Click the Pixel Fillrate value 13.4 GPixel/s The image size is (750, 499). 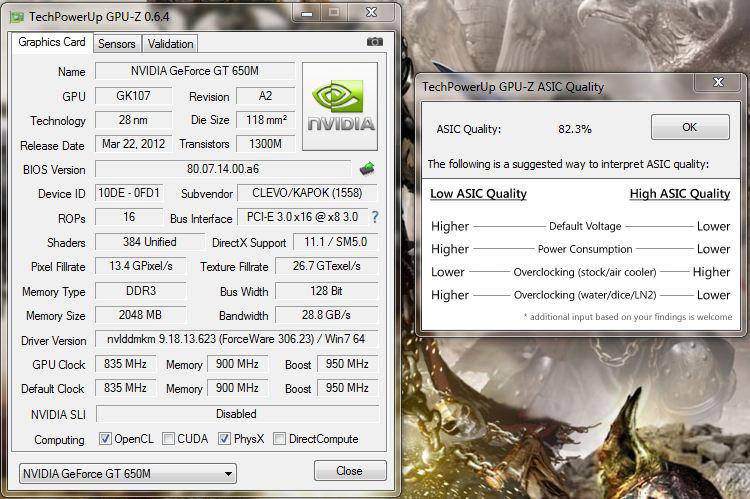coord(141,266)
